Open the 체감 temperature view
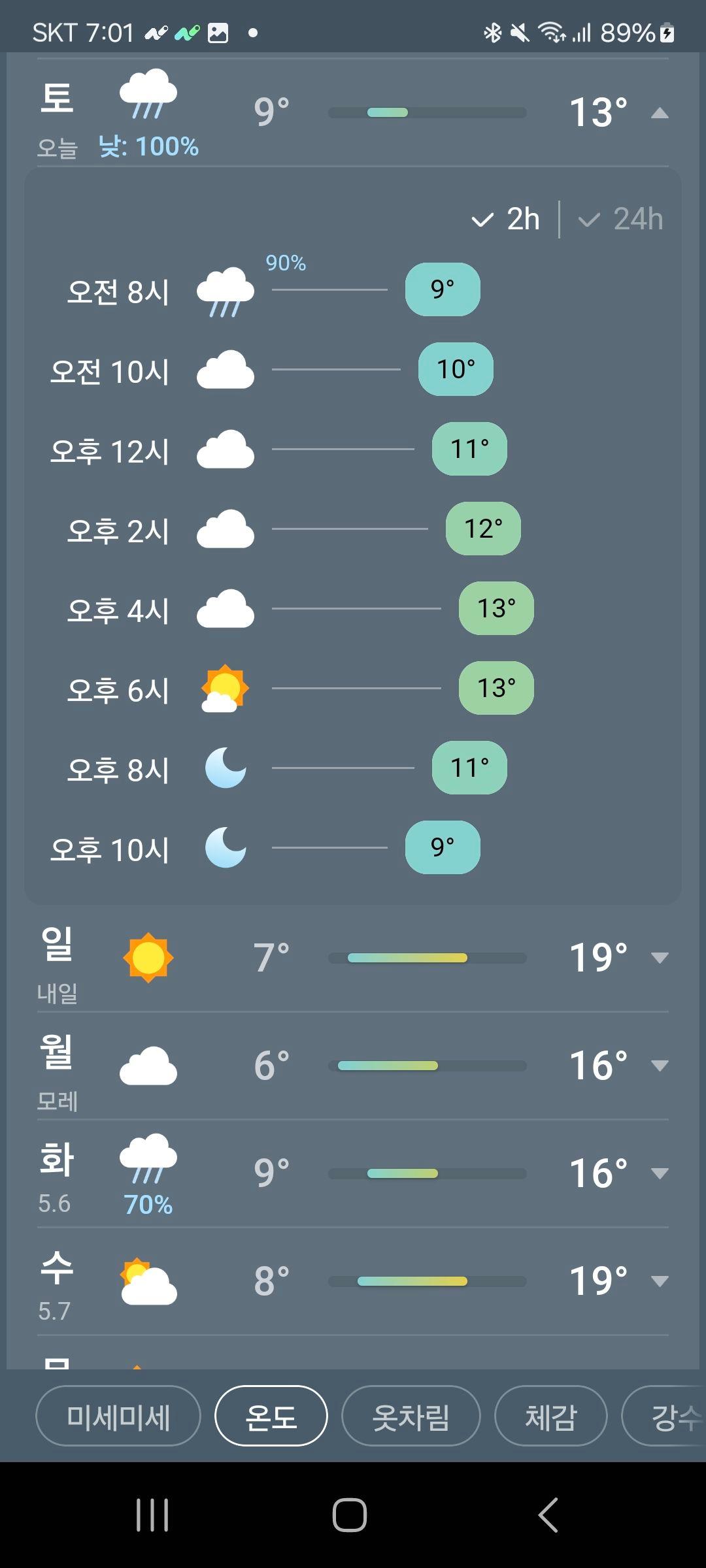 tap(551, 1416)
